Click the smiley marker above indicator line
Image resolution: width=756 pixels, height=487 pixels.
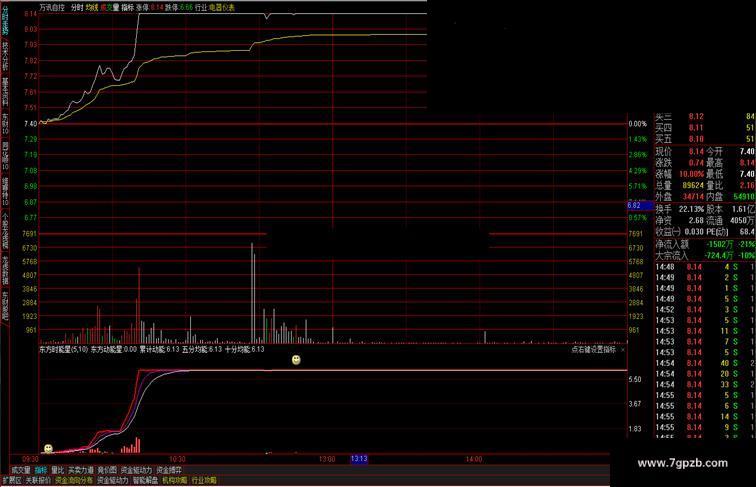(297, 360)
